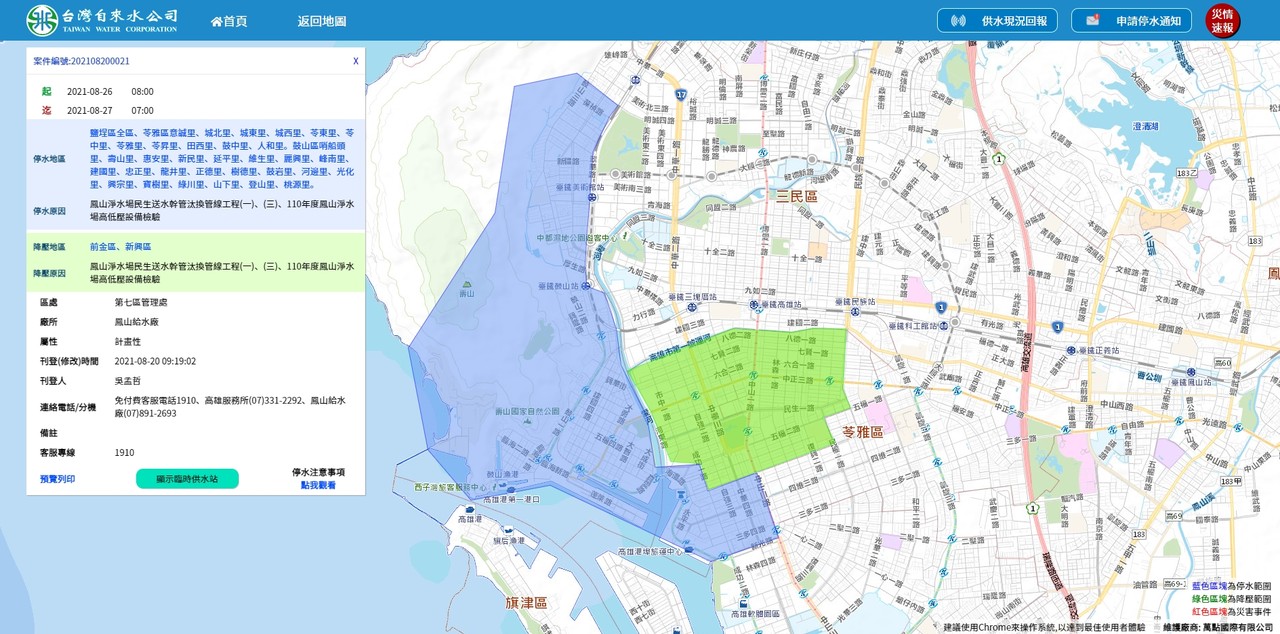Open the 供水現況回報 button
The height and width of the screenshot is (634, 1280).
[x=997, y=21]
